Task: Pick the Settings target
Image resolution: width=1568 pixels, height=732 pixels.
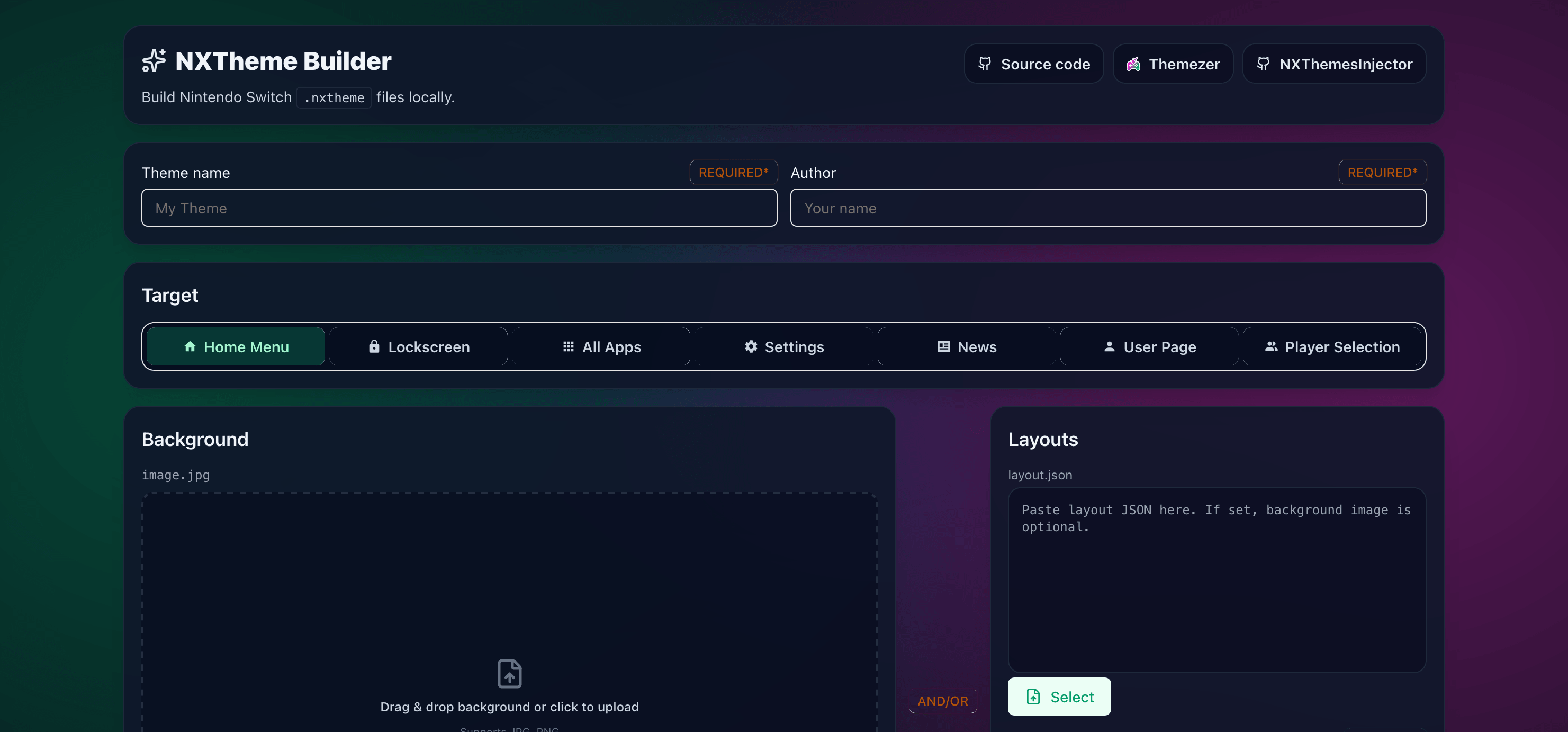Action: pyautogui.click(x=784, y=346)
